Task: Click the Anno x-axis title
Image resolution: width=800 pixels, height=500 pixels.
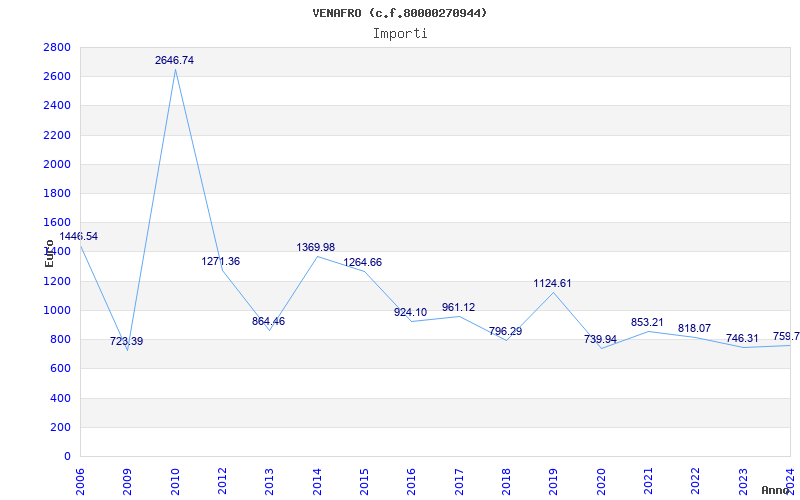Action: [775, 490]
